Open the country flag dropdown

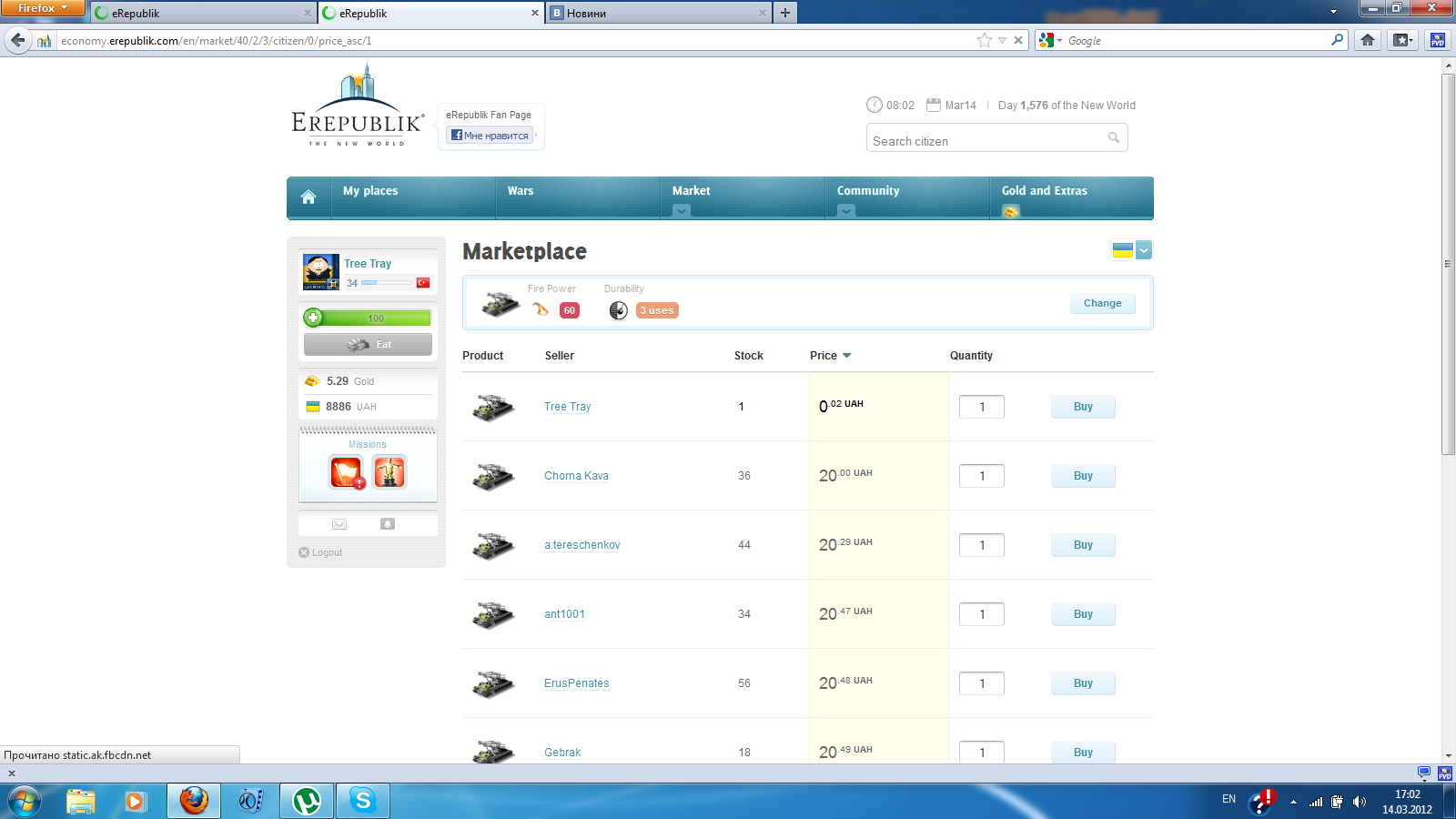[1144, 250]
